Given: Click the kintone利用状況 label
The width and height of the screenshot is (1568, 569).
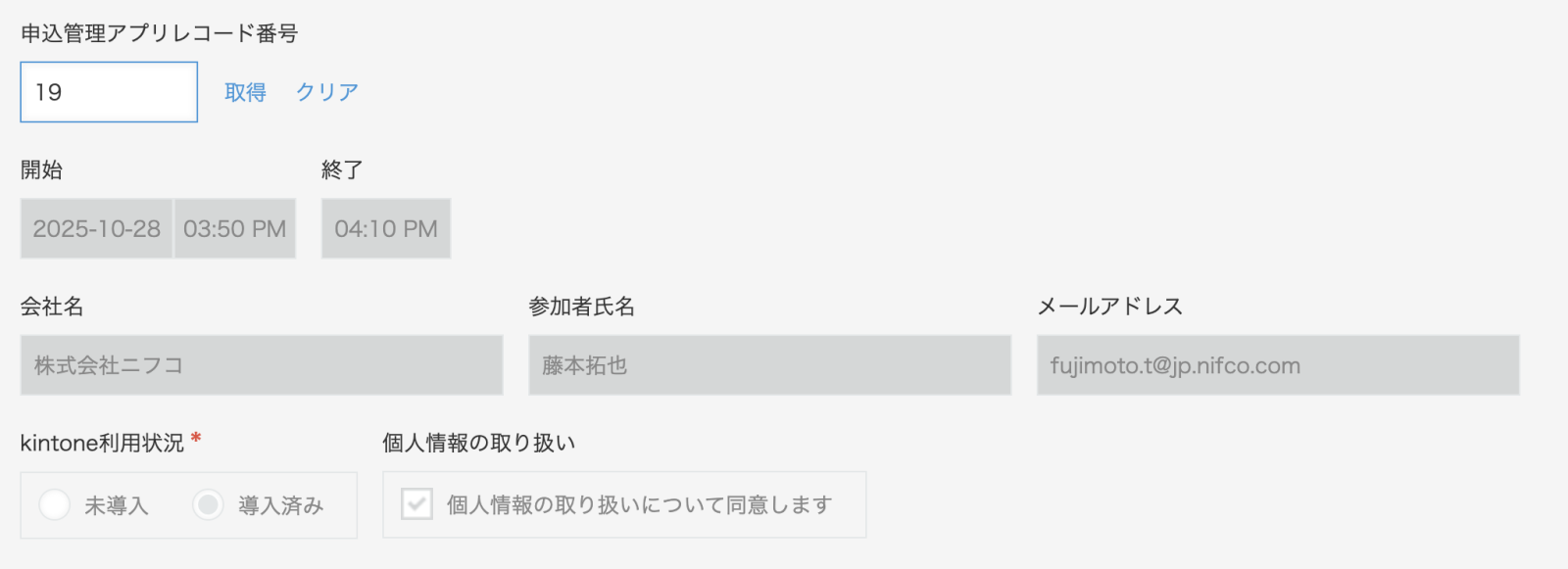Looking at the screenshot, I should pos(102,443).
